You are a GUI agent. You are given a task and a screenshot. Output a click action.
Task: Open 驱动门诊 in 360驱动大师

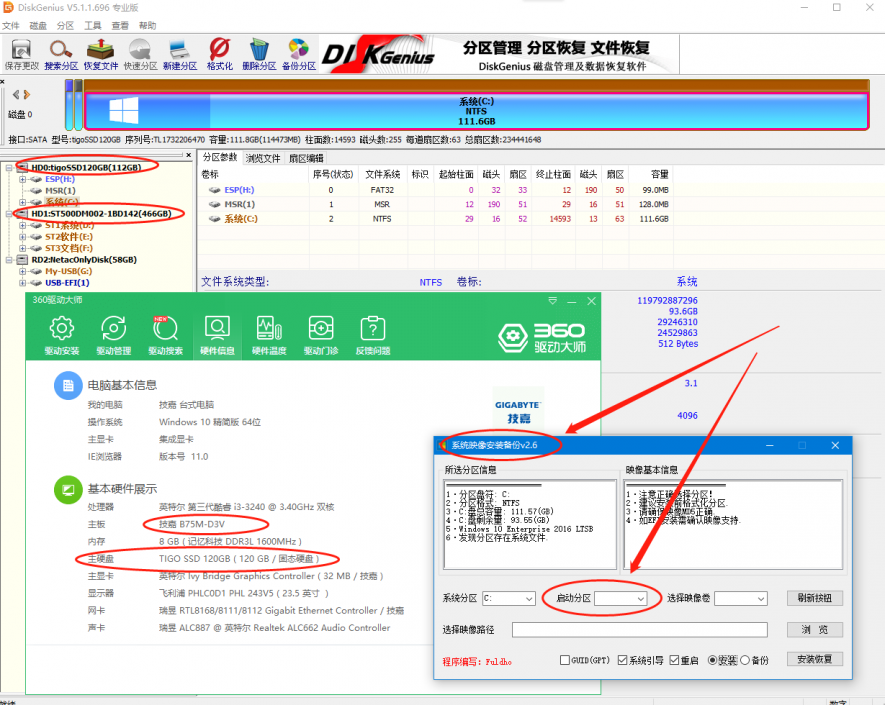321,336
